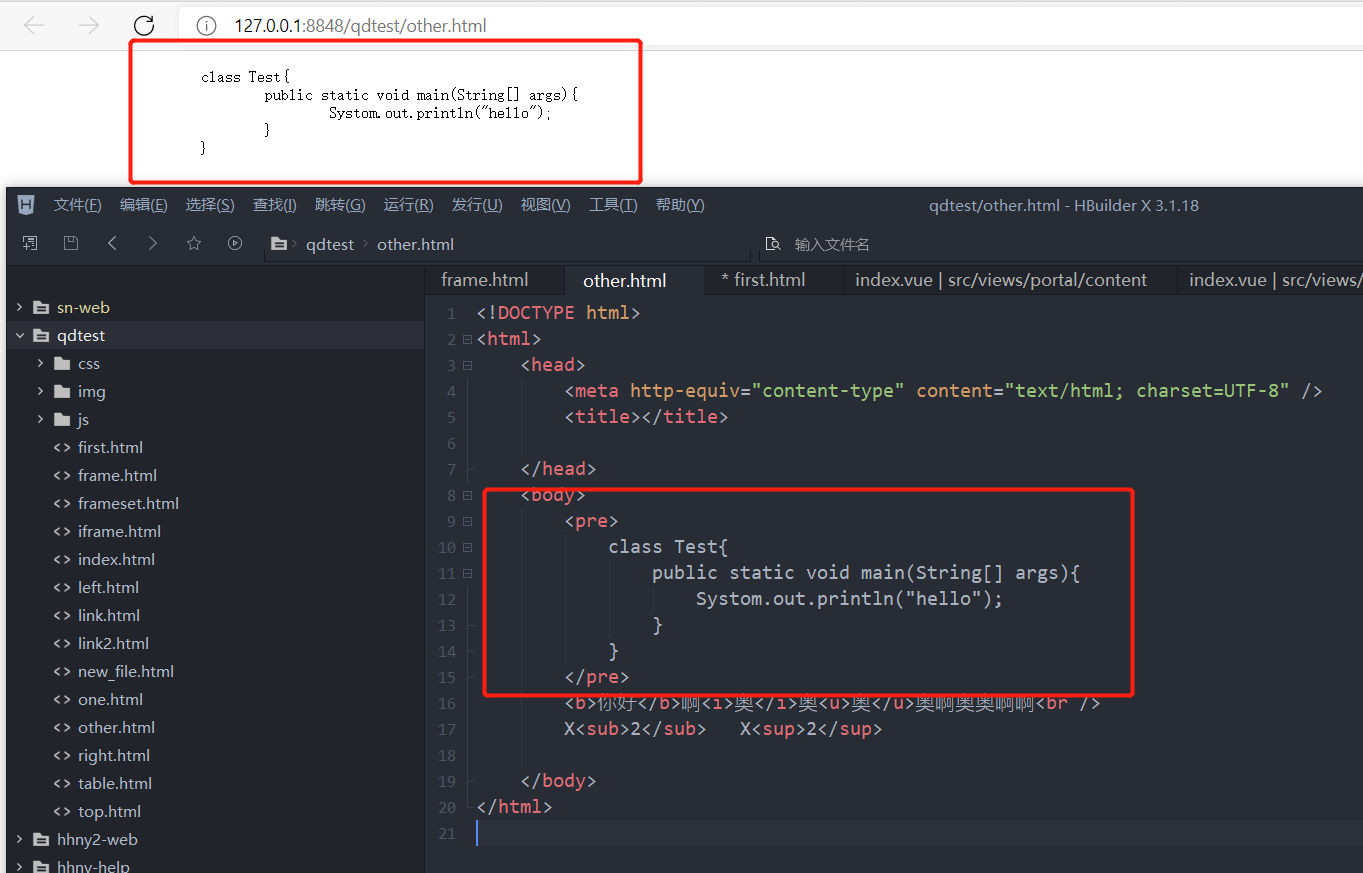Open table.html in the file tree
Screen dimensions: 1363x873
pos(115,783)
